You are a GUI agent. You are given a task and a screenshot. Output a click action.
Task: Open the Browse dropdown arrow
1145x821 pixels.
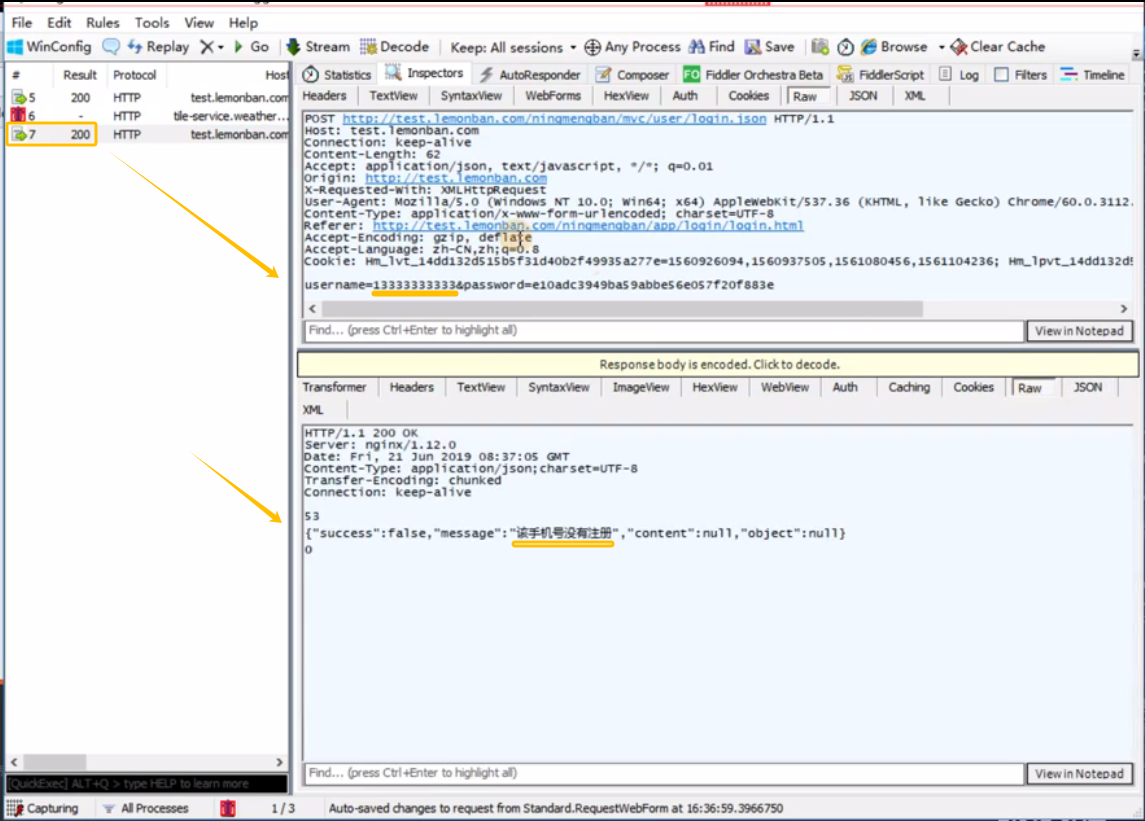(941, 47)
